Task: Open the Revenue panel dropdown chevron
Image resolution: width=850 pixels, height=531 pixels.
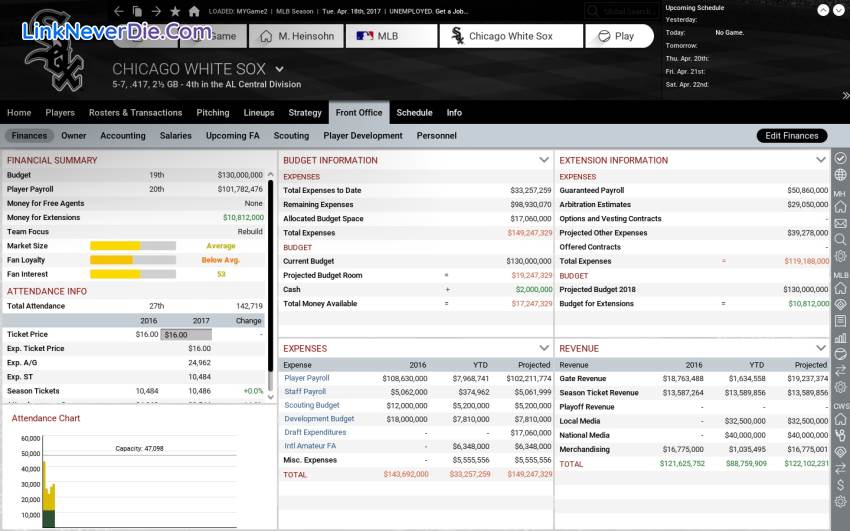Action: pyautogui.click(x=820, y=348)
